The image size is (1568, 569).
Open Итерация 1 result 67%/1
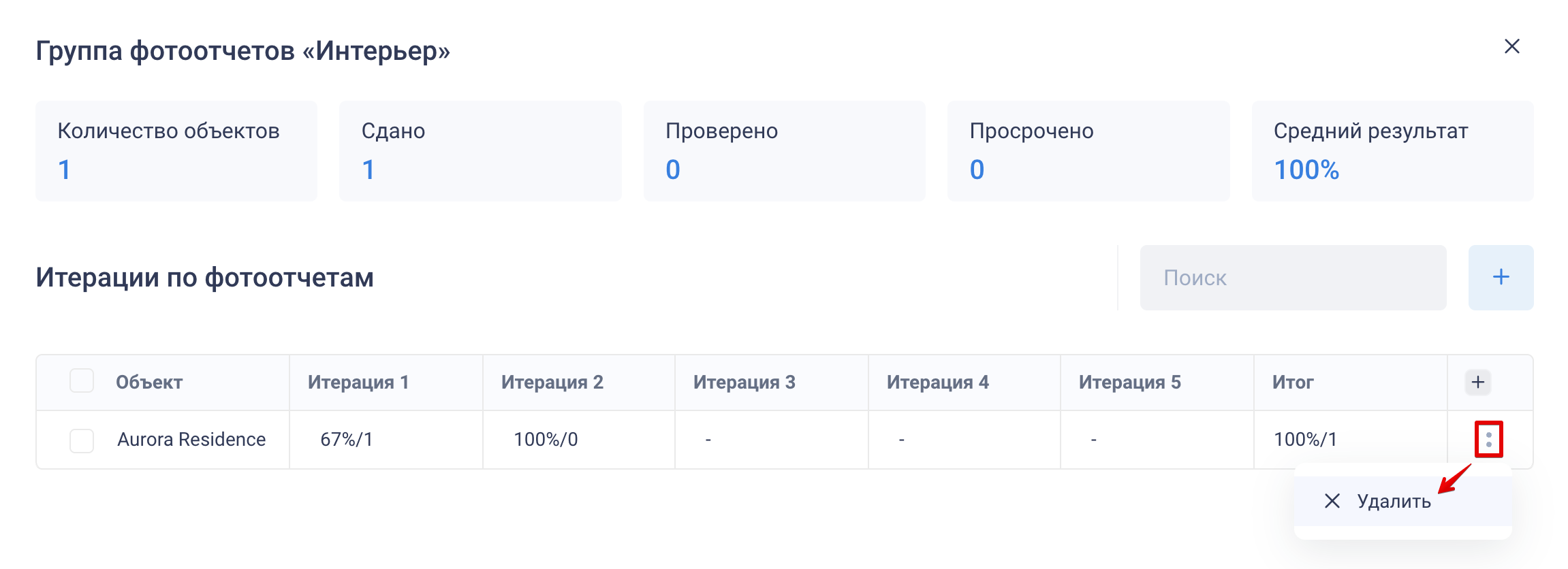346,440
